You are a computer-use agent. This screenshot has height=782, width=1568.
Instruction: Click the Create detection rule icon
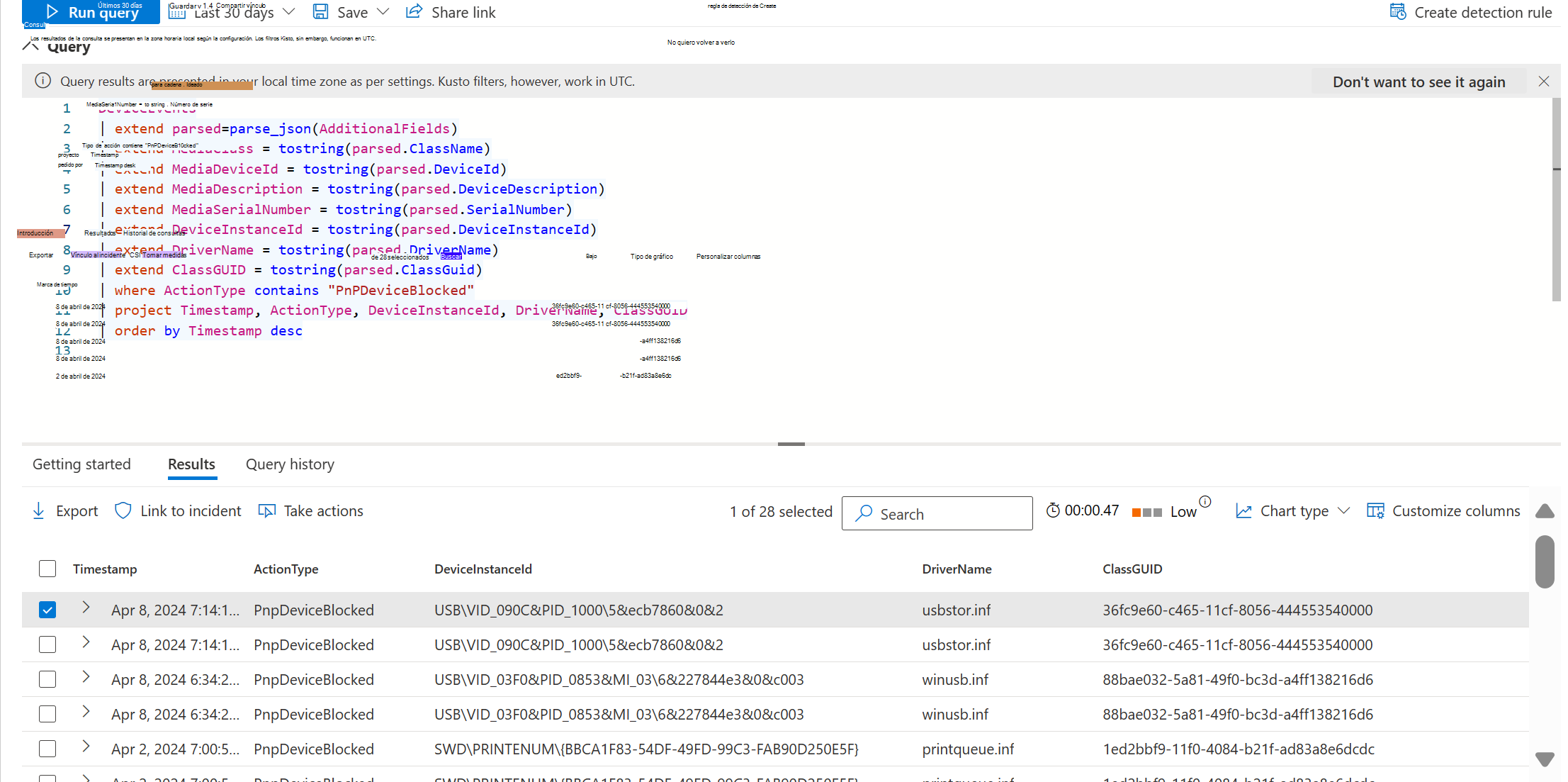tap(1397, 12)
